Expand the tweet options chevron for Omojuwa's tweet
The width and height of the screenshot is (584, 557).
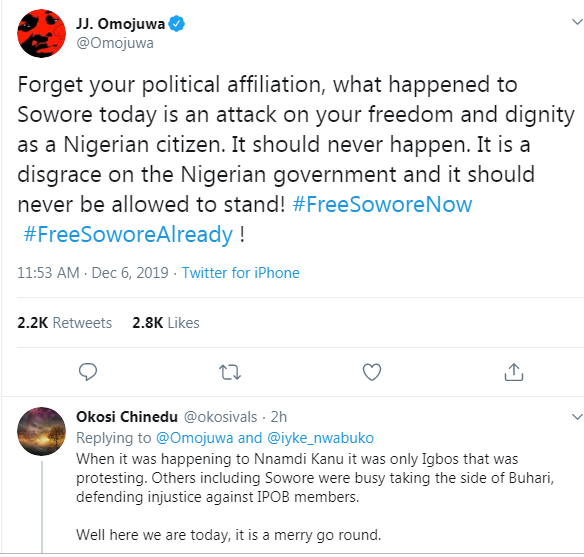pyautogui.click(x=577, y=22)
